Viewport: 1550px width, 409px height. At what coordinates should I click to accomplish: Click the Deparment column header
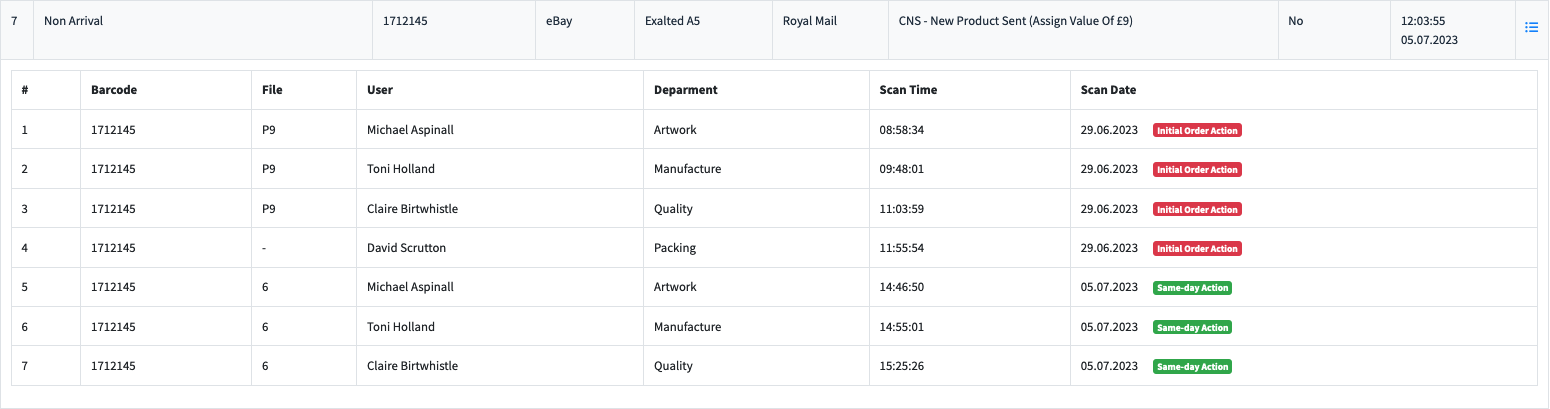point(686,90)
